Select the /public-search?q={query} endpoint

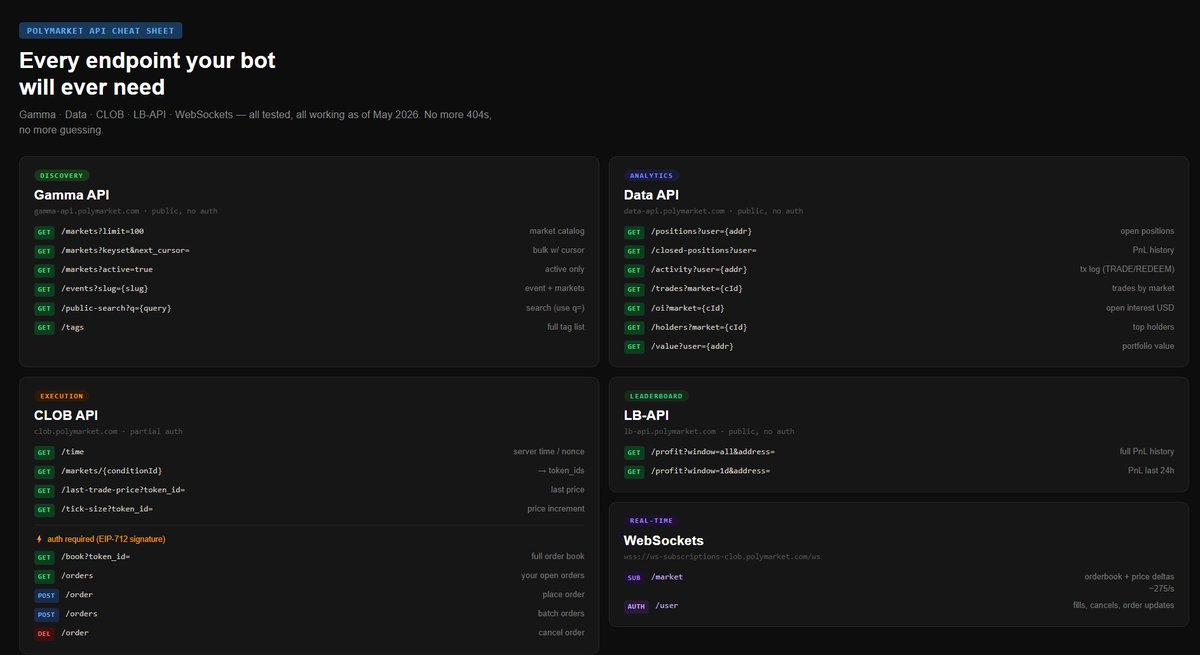point(116,308)
